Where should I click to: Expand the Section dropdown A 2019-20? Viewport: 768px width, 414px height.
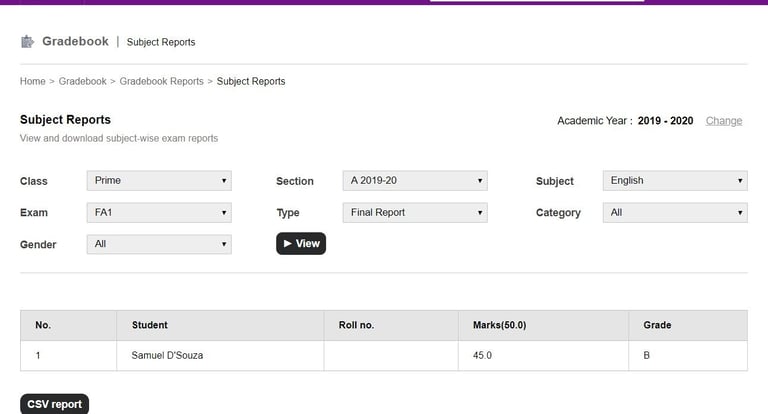coord(414,181)
